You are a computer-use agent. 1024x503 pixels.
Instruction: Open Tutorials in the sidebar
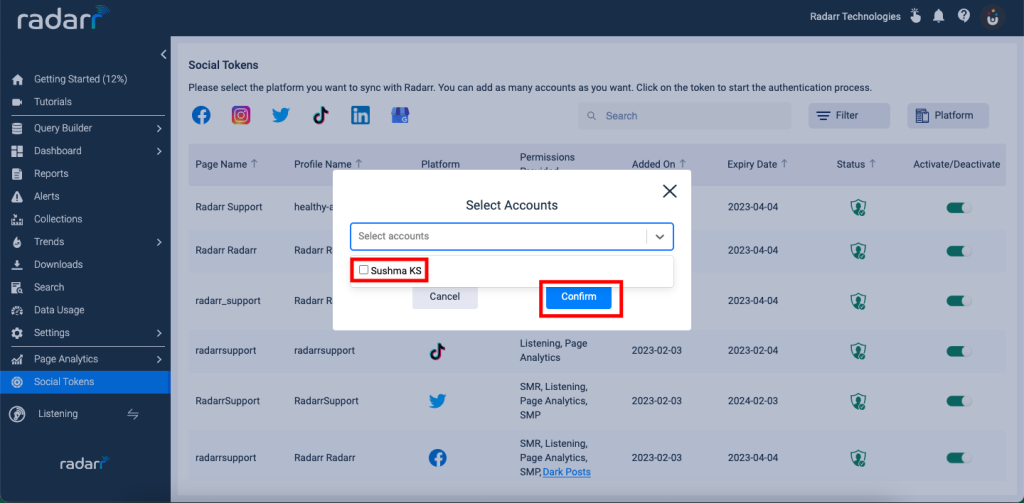coord(53,102)
